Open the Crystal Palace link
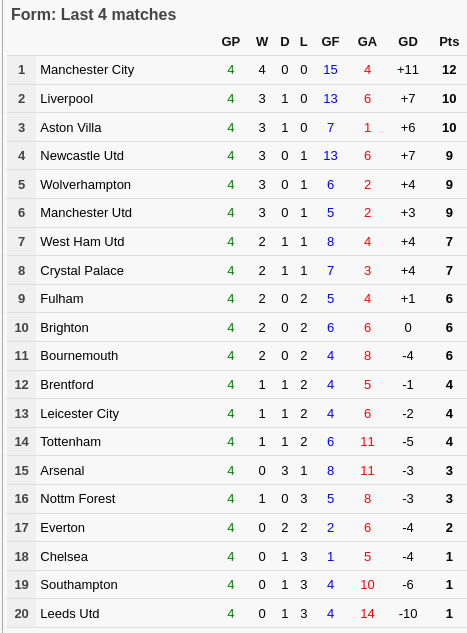467x633 pixels. (82, 270)
